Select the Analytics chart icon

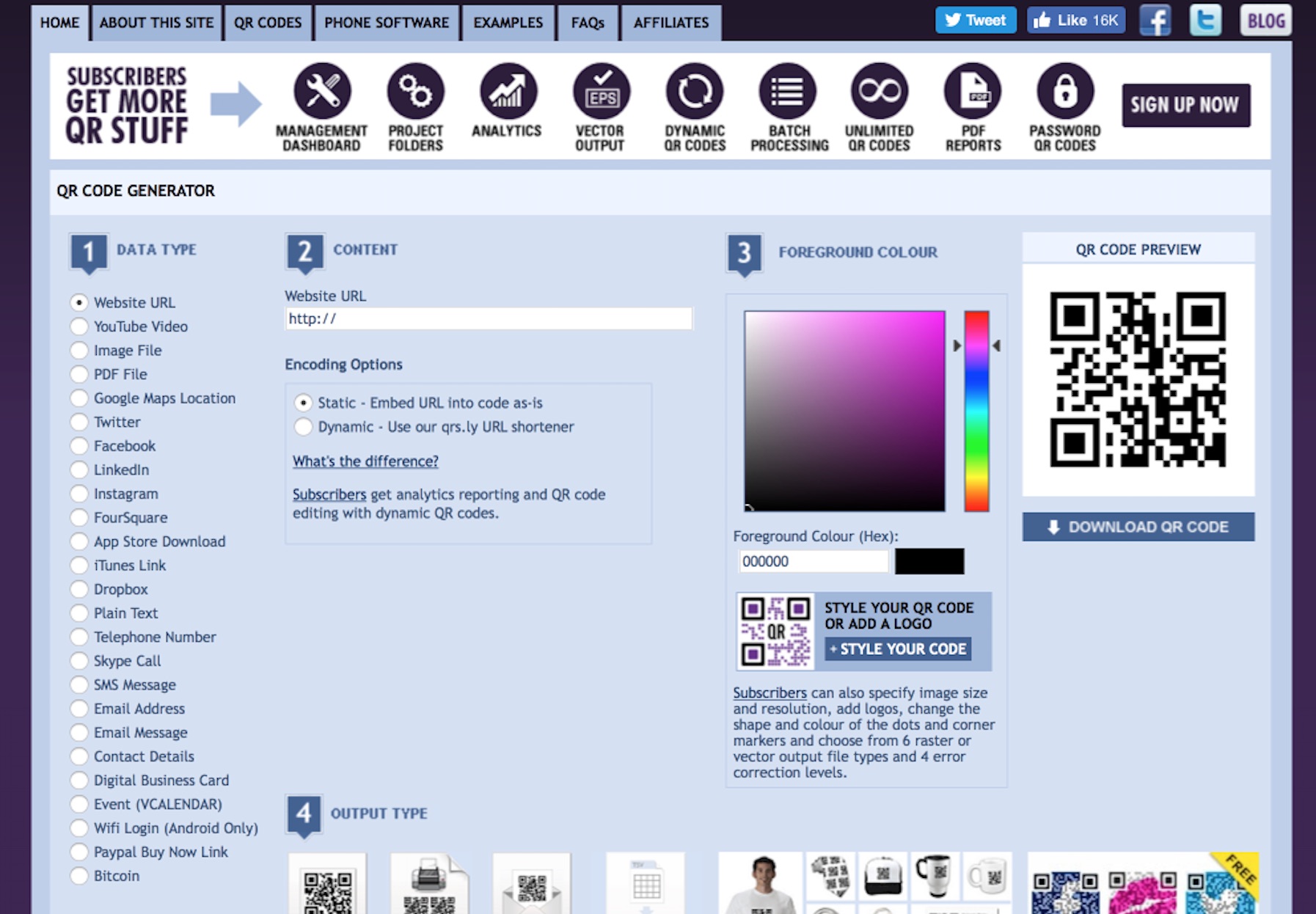tap(508, 92)
